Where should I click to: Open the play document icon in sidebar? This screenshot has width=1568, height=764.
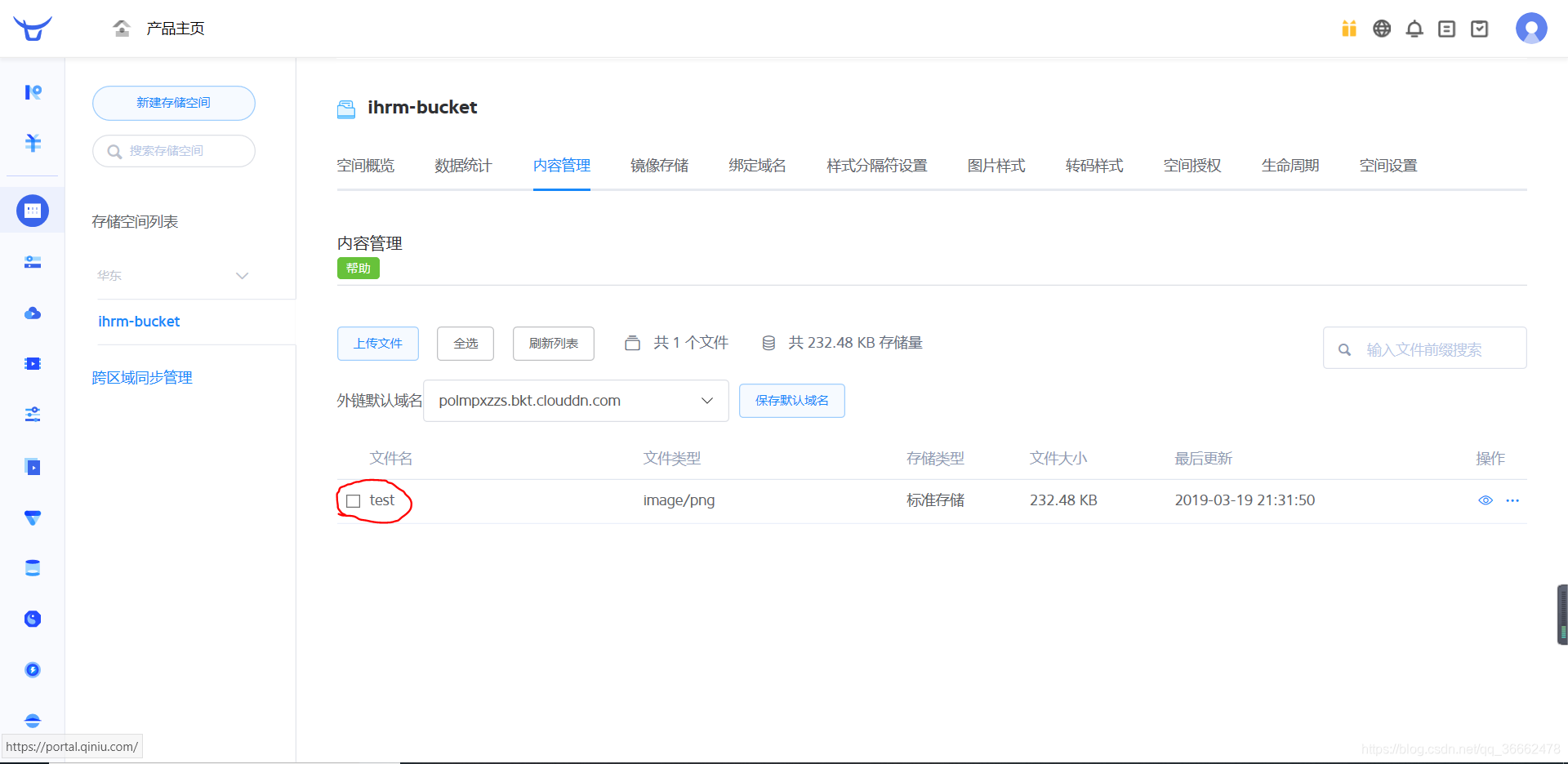(33, 467)
